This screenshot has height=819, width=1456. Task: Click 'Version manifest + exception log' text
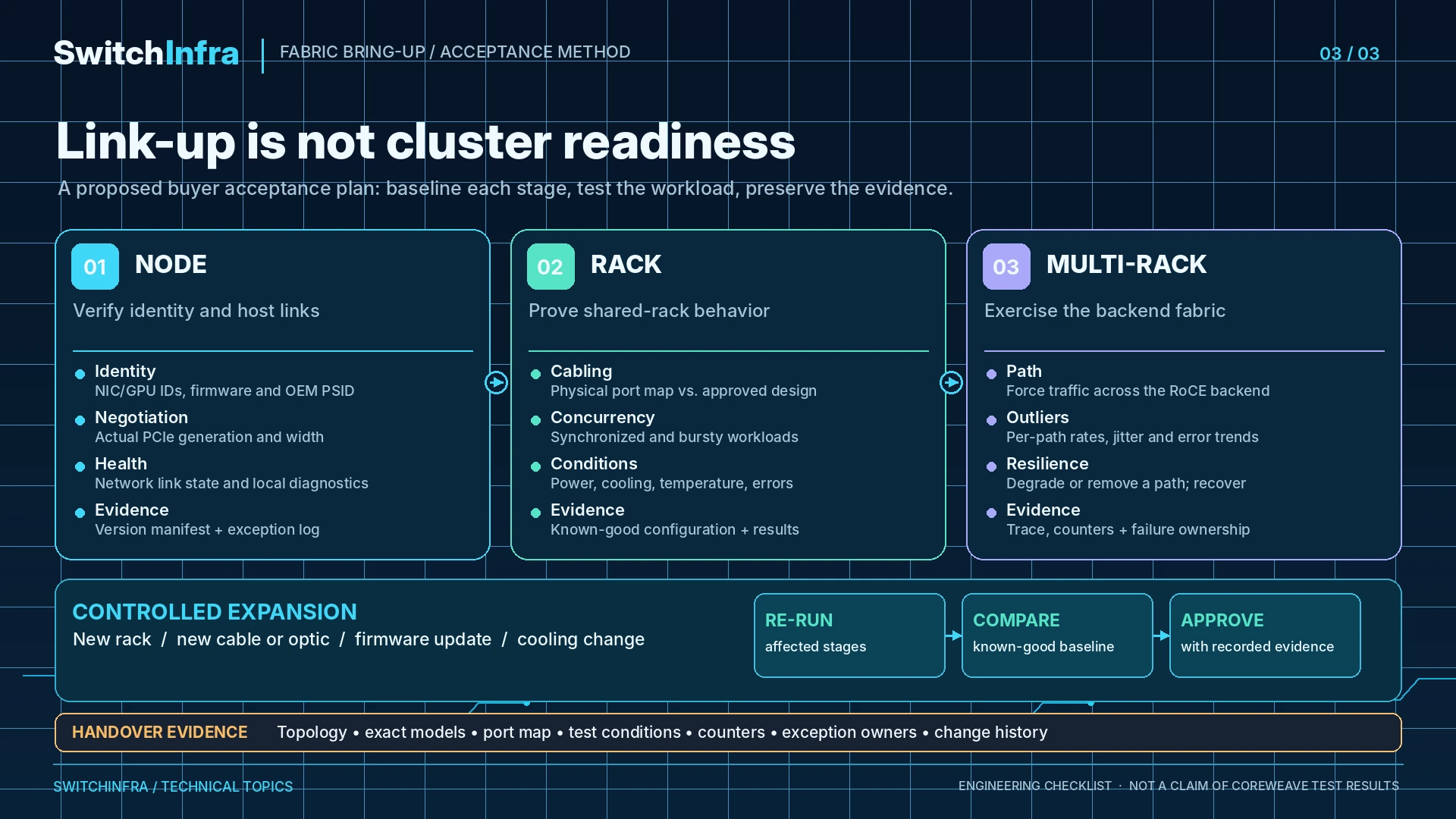point(207,529)
